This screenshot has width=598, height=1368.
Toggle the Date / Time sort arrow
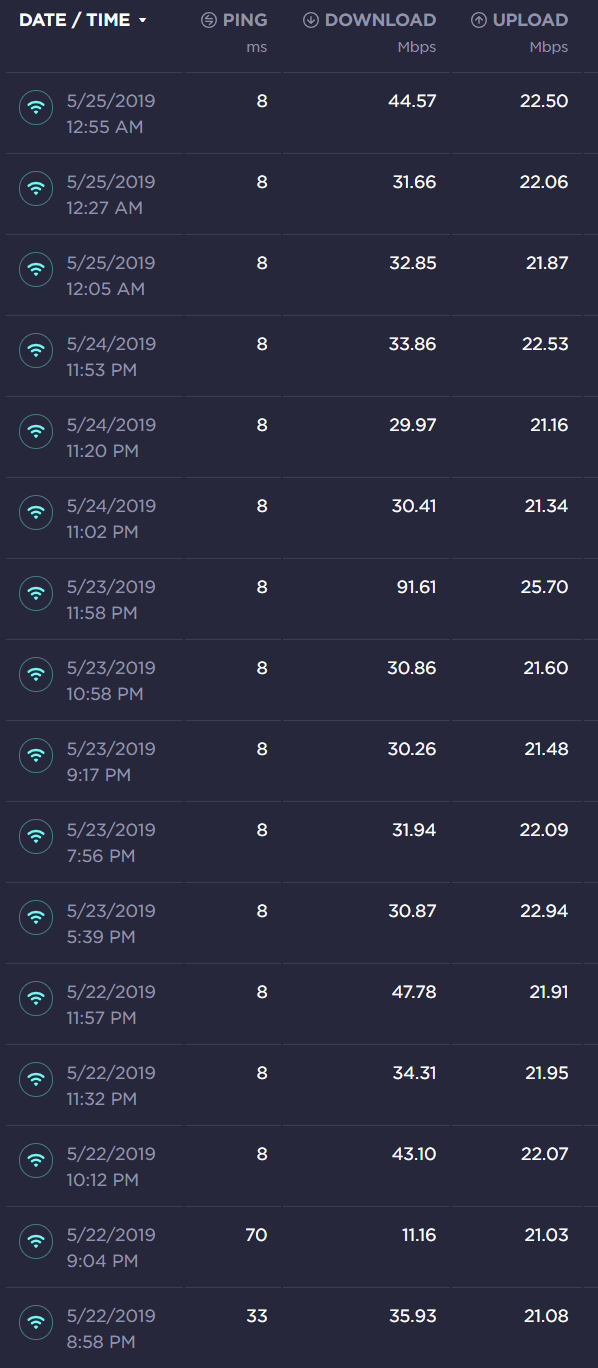pos(143,21)
